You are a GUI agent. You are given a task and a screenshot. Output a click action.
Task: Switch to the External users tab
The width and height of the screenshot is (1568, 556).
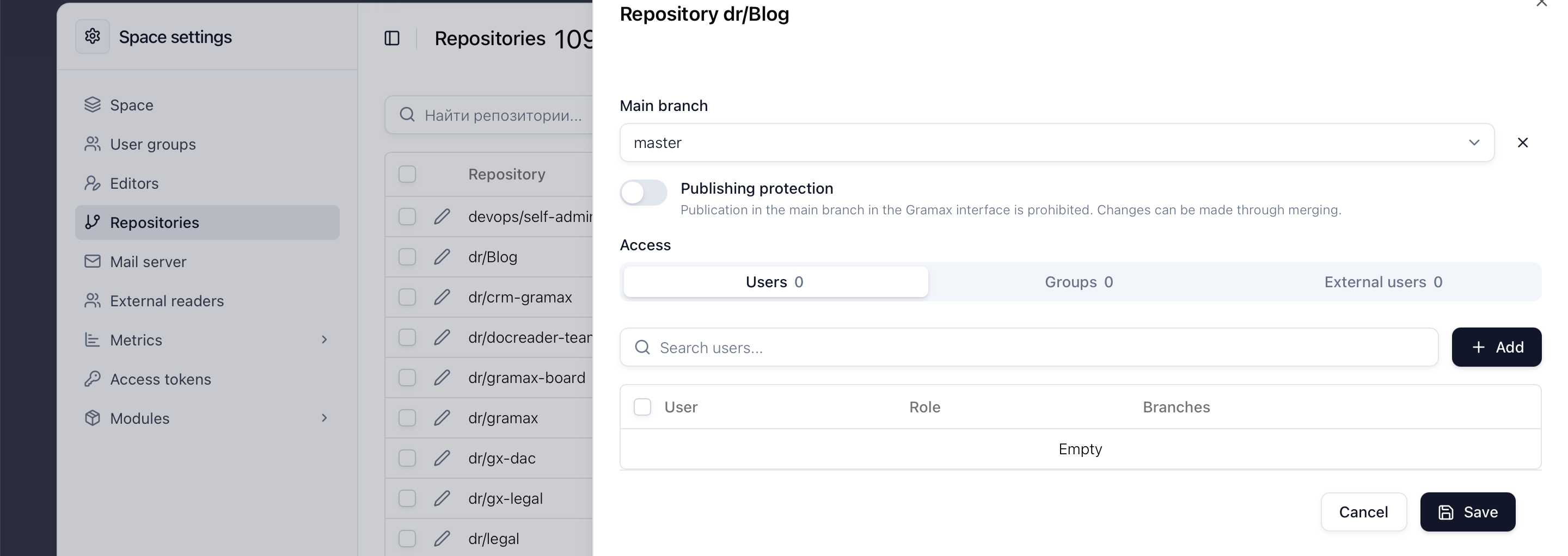(1383, 282)
